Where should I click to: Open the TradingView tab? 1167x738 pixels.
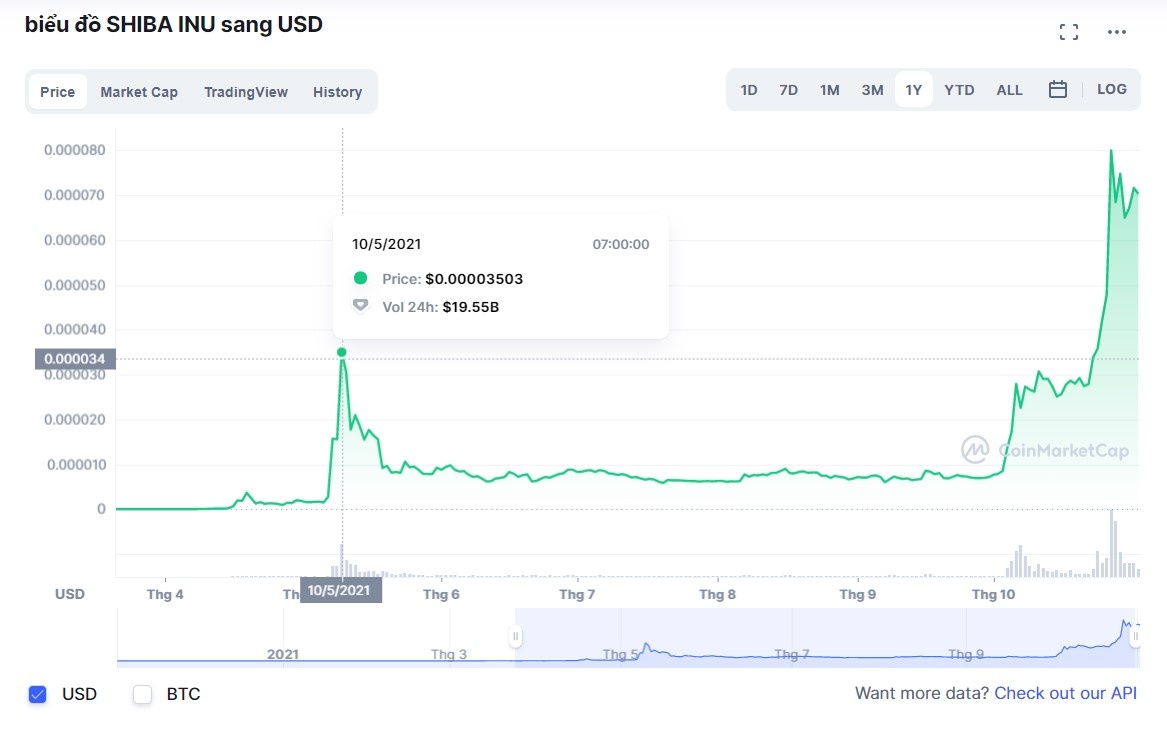tap(246, 91)
